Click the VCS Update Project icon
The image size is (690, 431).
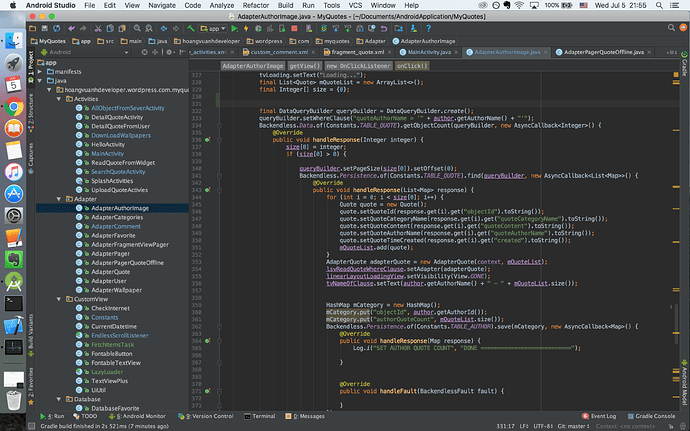point(336,29)
